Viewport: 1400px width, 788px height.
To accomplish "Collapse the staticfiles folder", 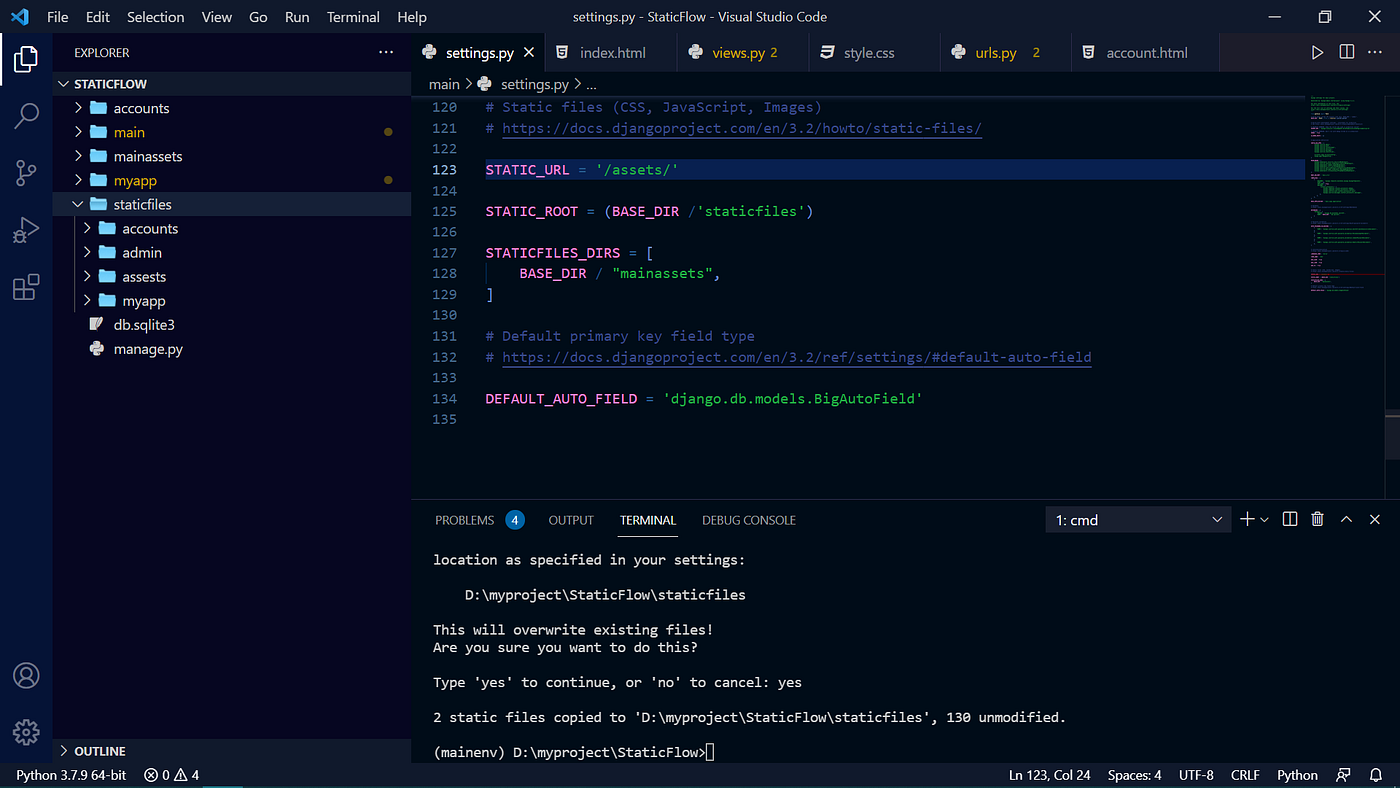I will pyautogui.click(x=78, y=204).
